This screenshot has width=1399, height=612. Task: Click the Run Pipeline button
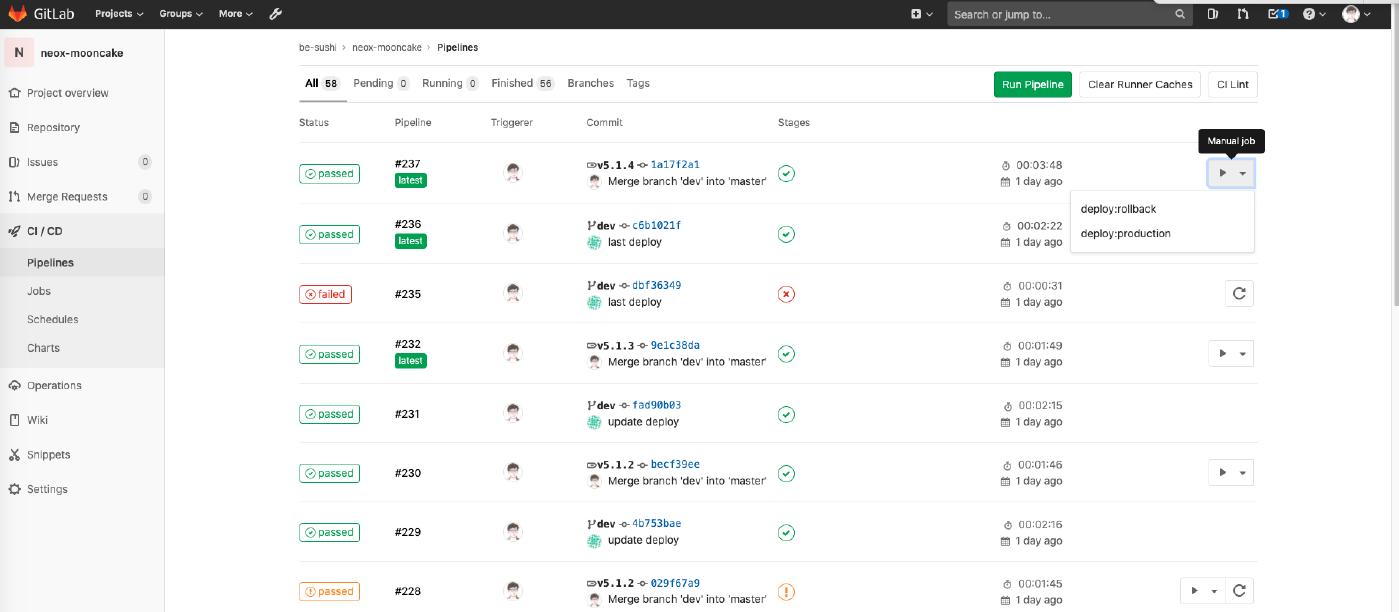[x=1032, y=85]
